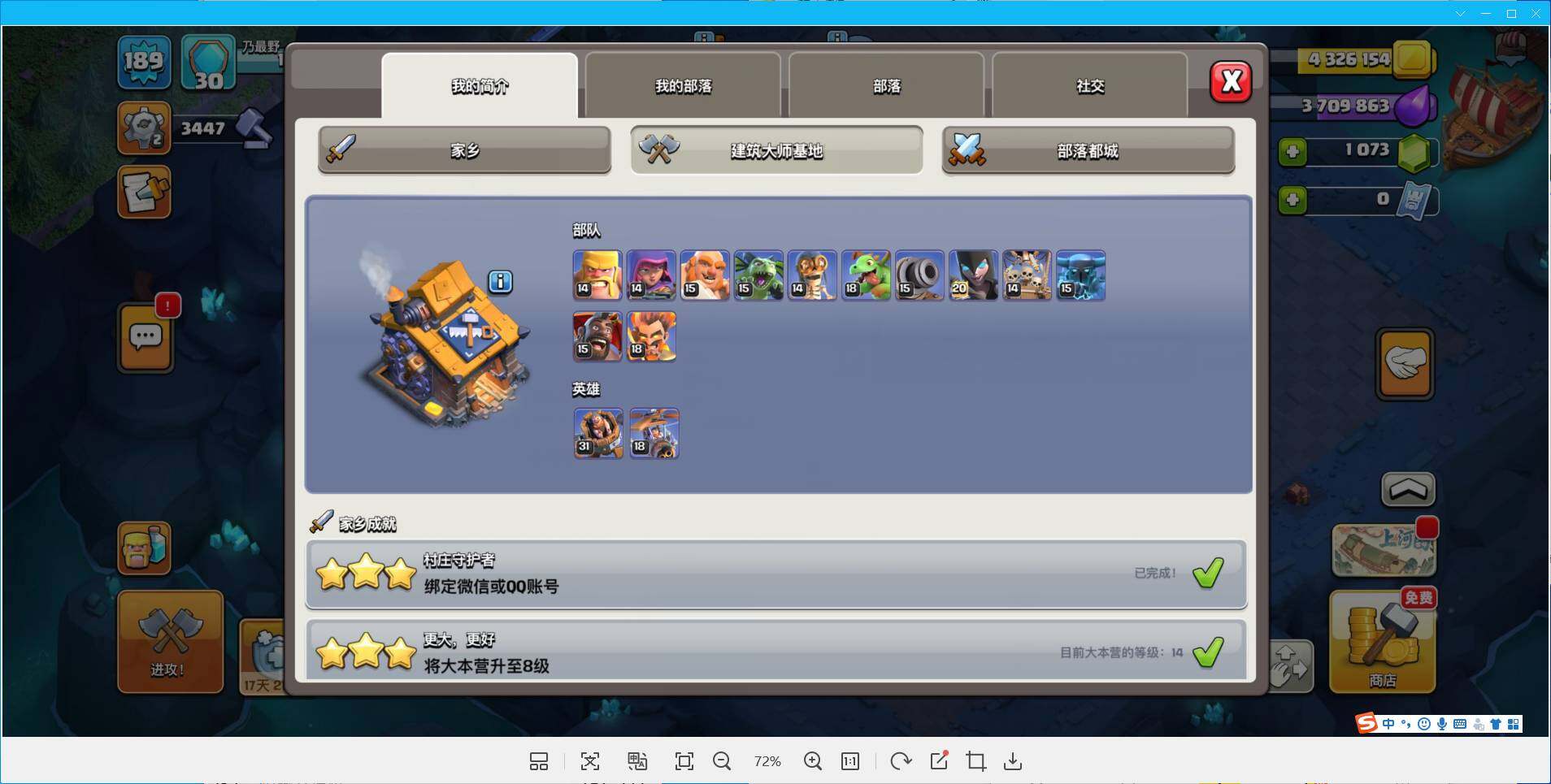Image resolution: width=1551 pixels, height=784 pixels.
Task: Select the crop tool in viewer toolbar
Action: click(x=975, y=761)
